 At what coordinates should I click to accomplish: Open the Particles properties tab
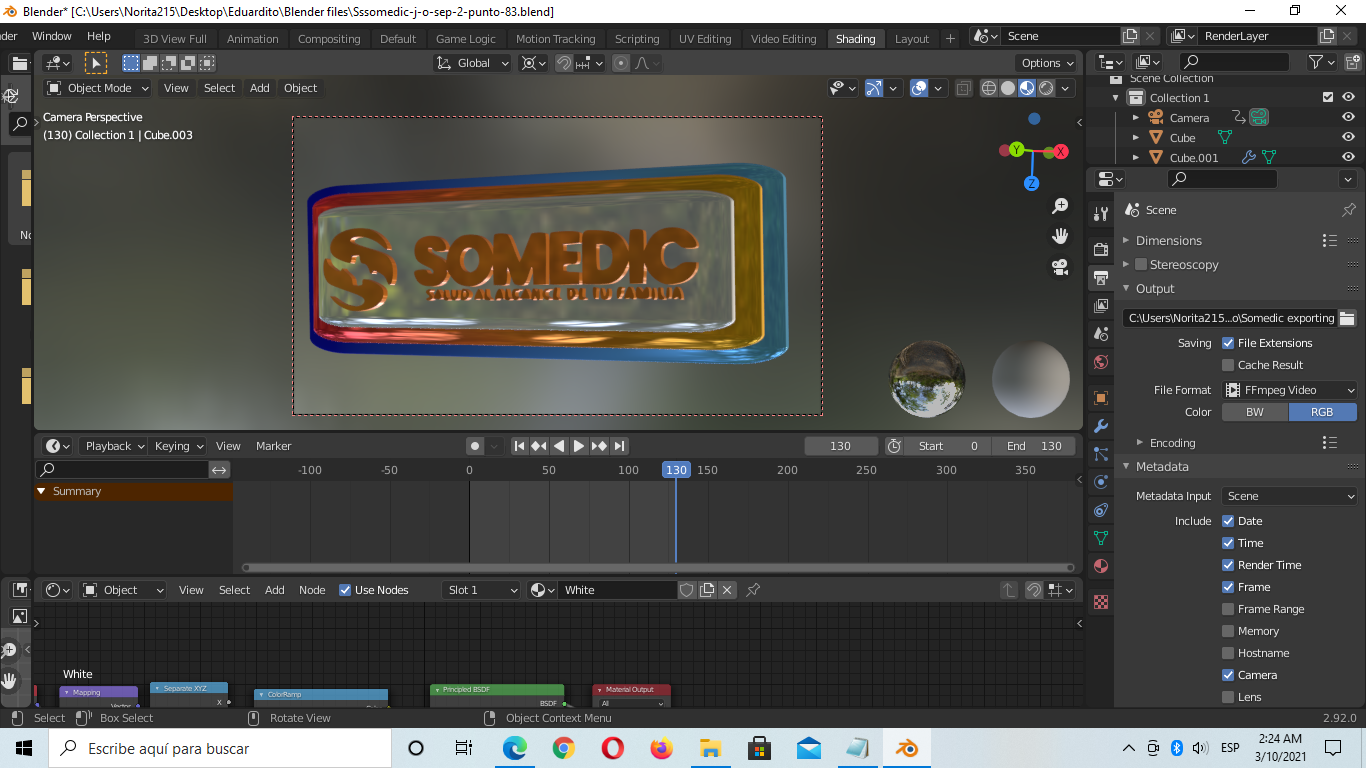point(1101,454)
